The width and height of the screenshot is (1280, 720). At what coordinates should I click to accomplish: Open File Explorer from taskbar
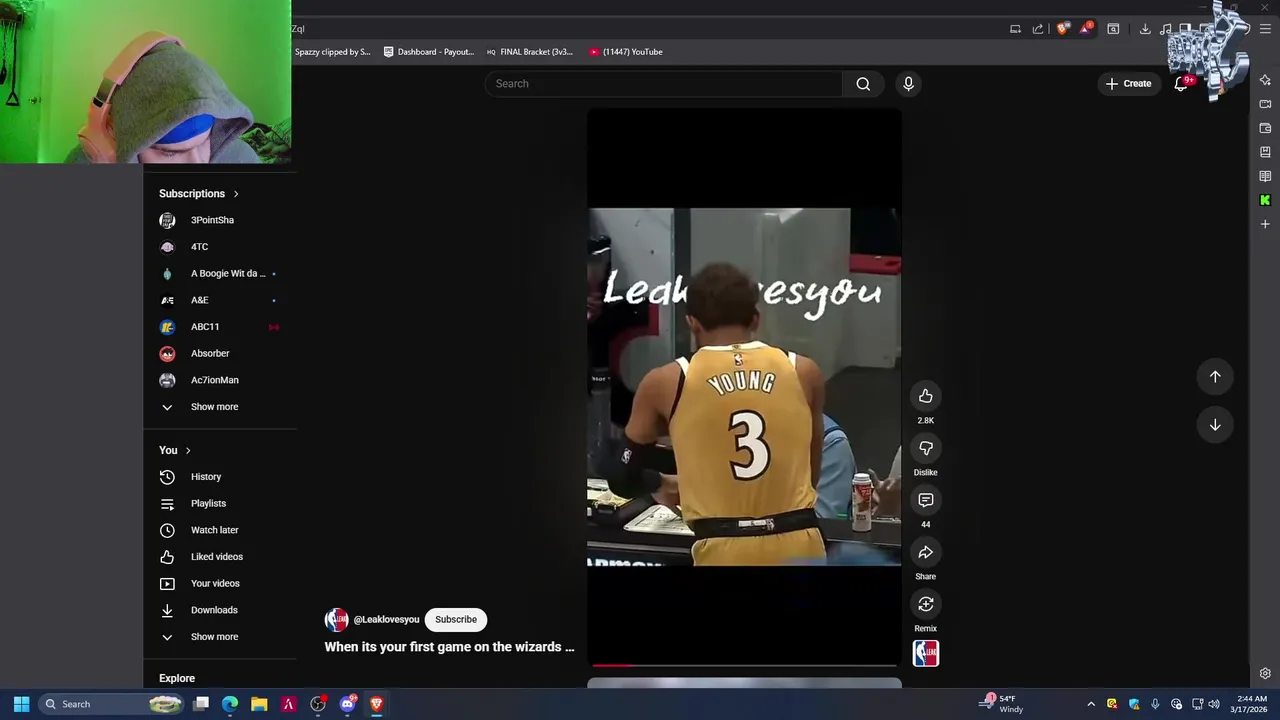click(x=259, y=704)
